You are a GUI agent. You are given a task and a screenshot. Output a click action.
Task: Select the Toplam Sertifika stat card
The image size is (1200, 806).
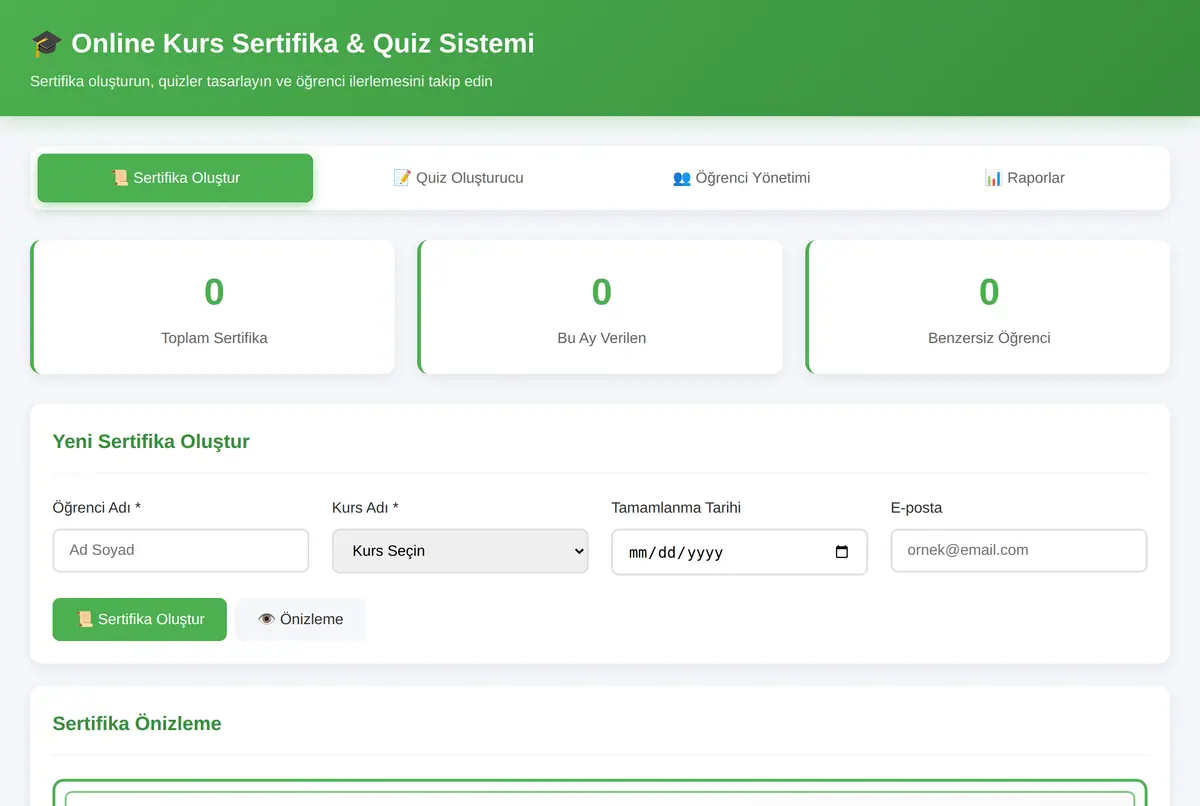tap(213, 307)
